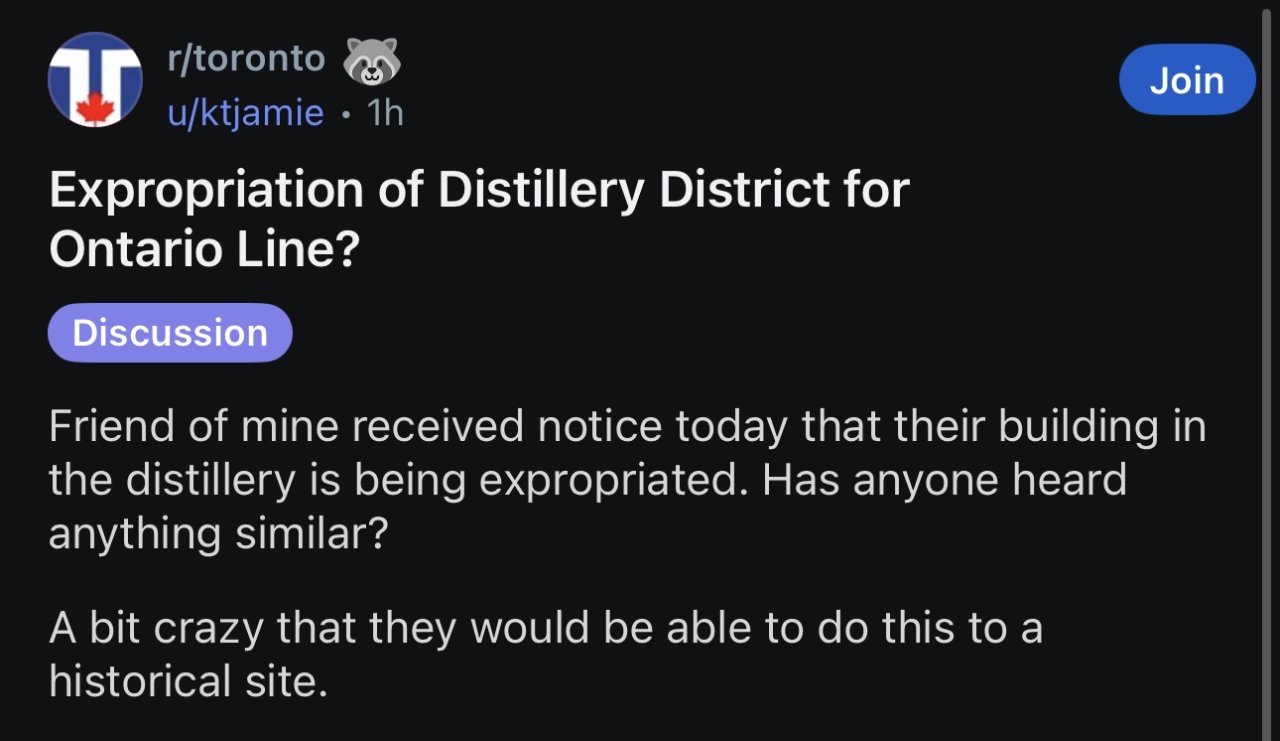Screen dimensions: 1280x741
Task: Click Ontario Line? in the post title
Action: pos(204,250)
